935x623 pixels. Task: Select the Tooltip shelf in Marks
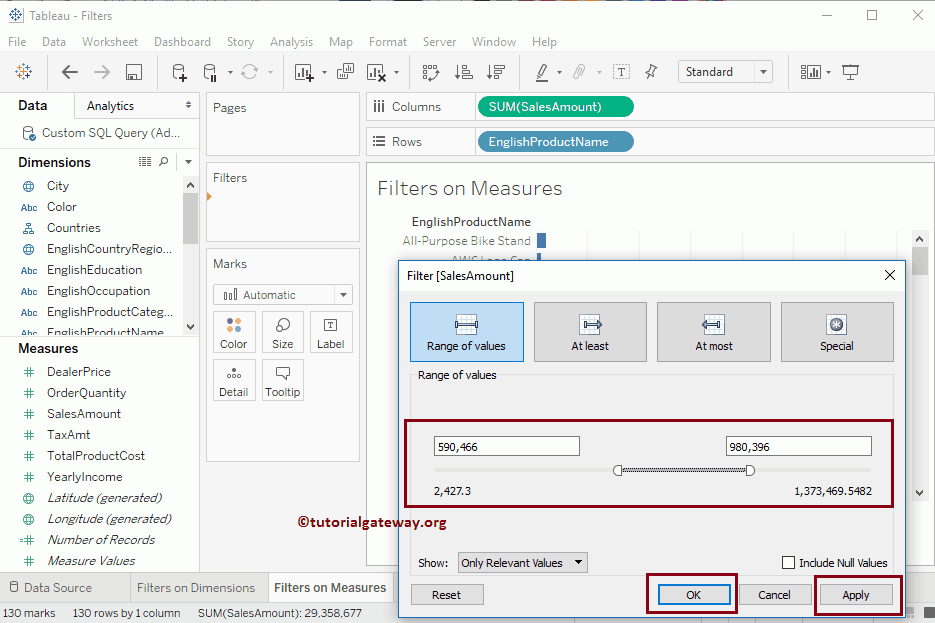tap(283, 379)
